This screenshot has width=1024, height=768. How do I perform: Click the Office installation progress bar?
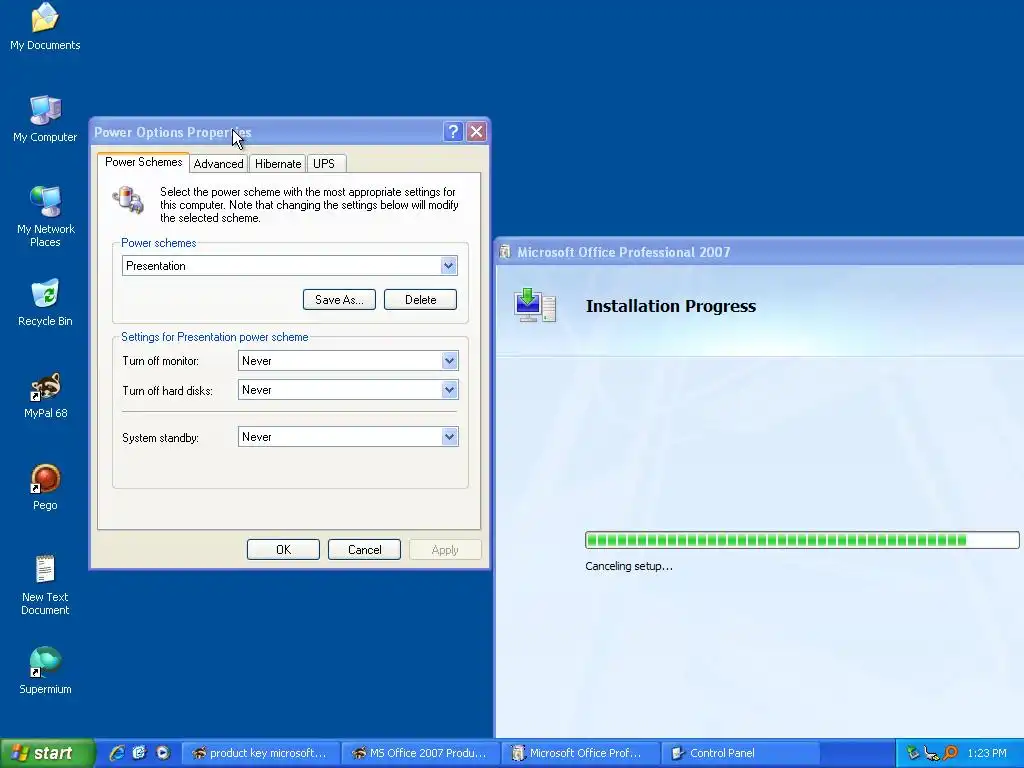tap(802, 539)
